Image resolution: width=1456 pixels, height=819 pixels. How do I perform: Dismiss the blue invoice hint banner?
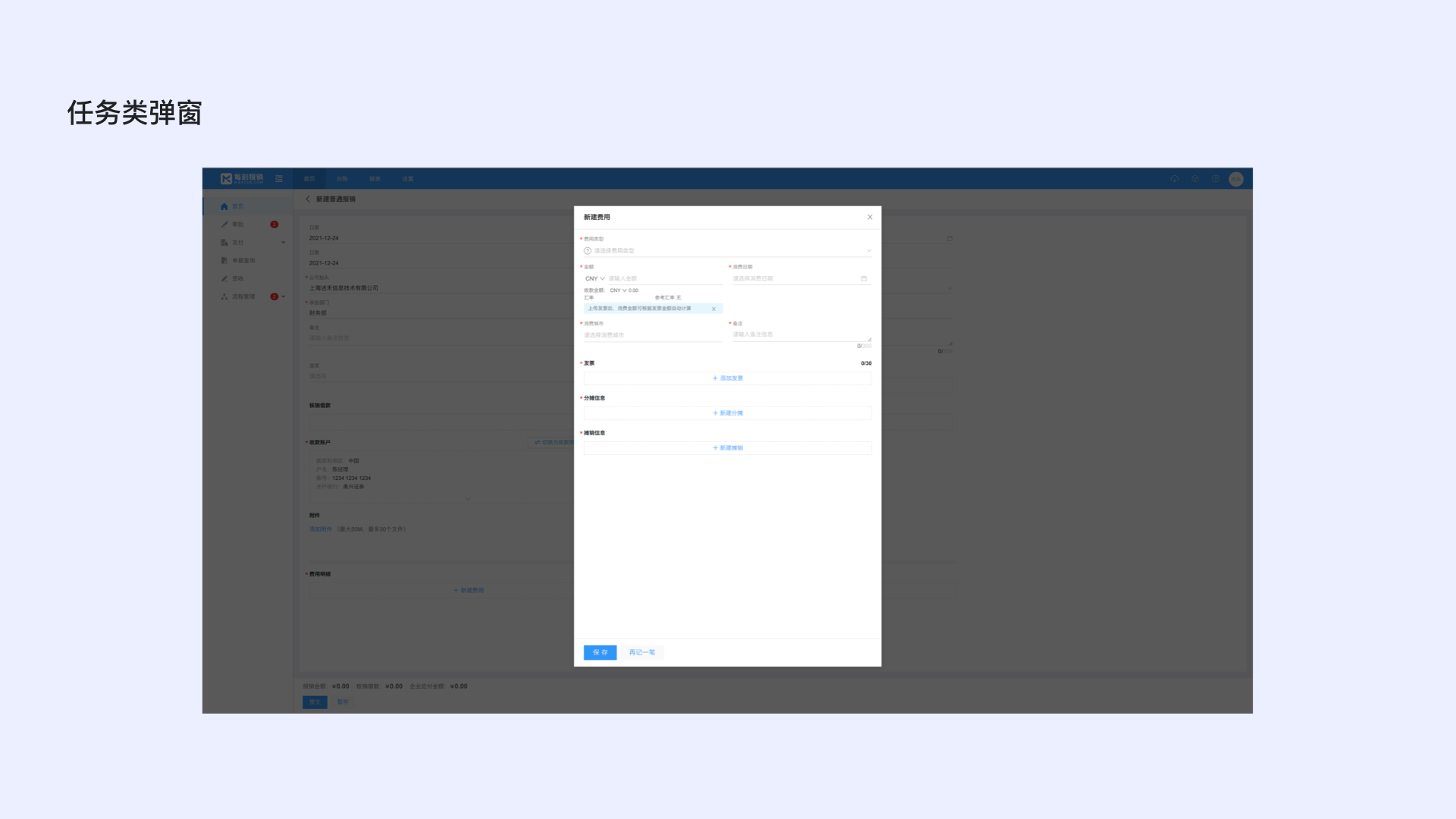coord(714,309)
